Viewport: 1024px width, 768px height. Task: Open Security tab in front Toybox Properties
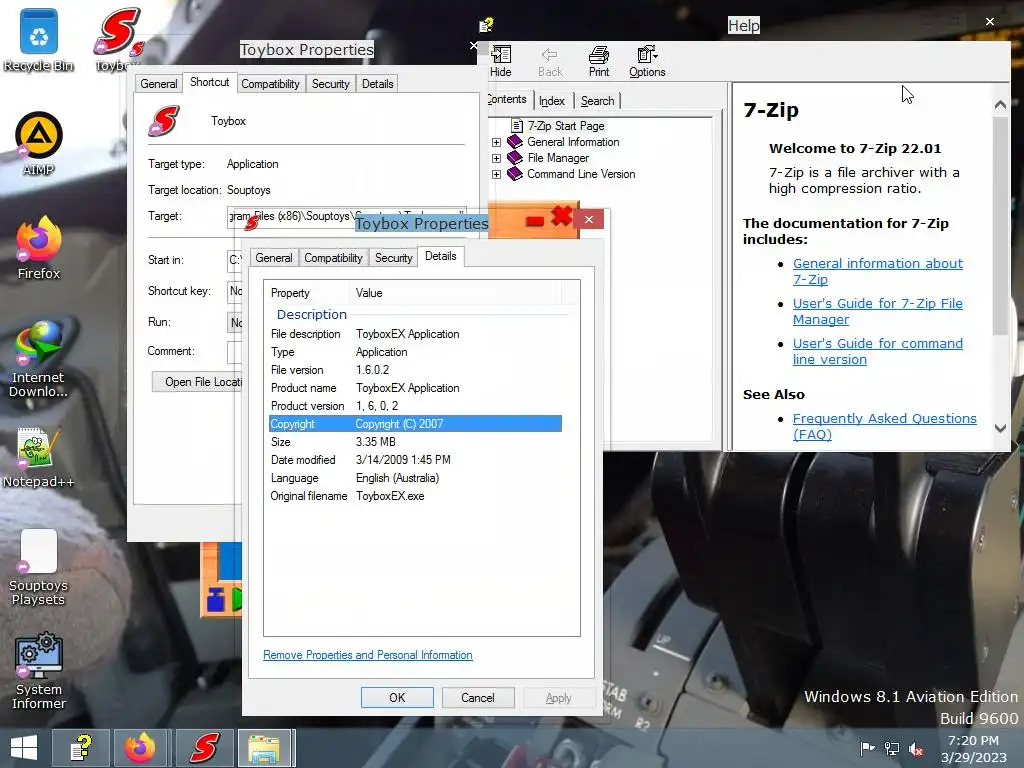393,258
